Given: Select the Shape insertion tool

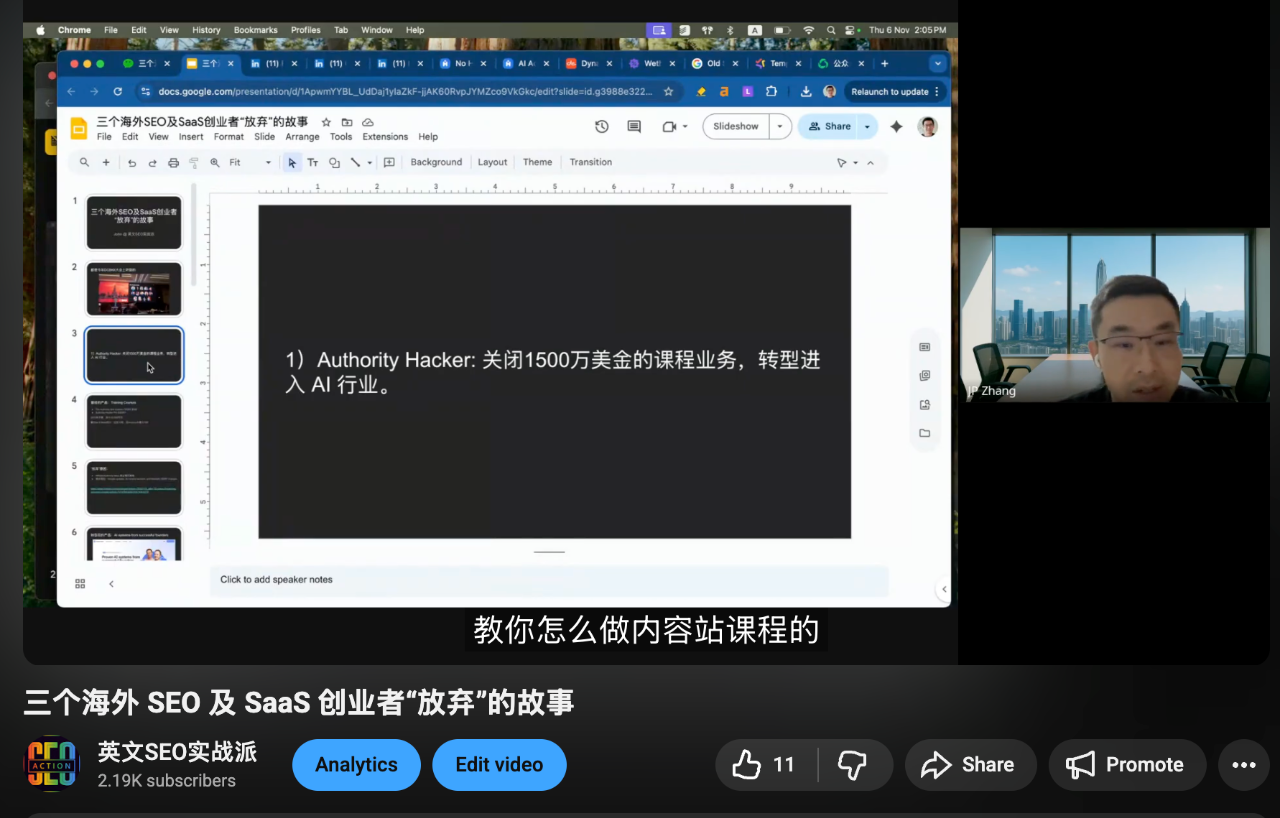Looking at the screenshot, I should [334, 162].
